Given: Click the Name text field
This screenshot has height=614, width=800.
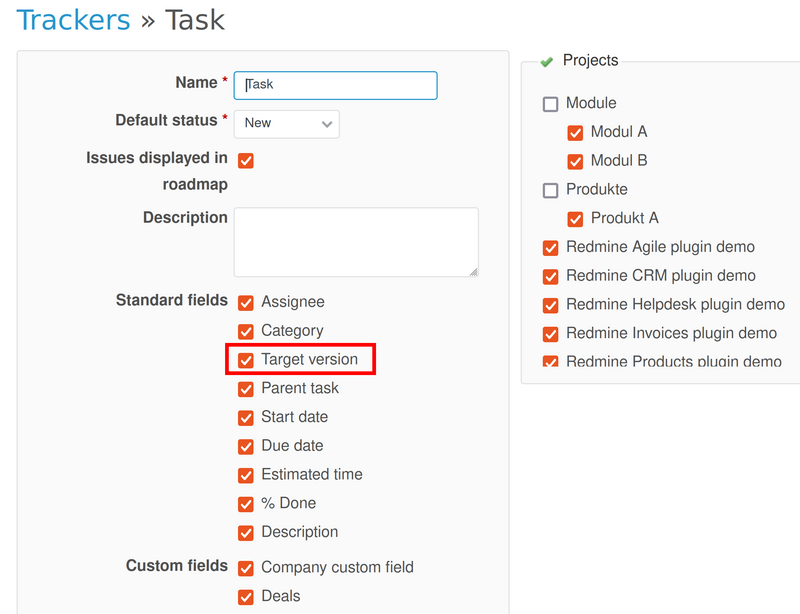Looking at the screenshot, I should click(335, 85).
